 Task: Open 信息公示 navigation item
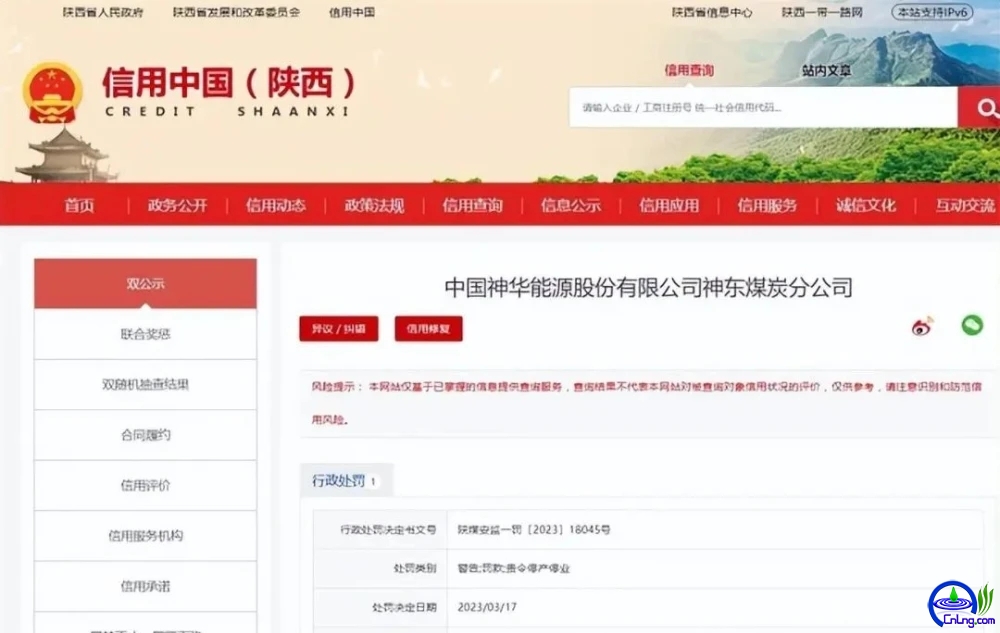(571, 205)
